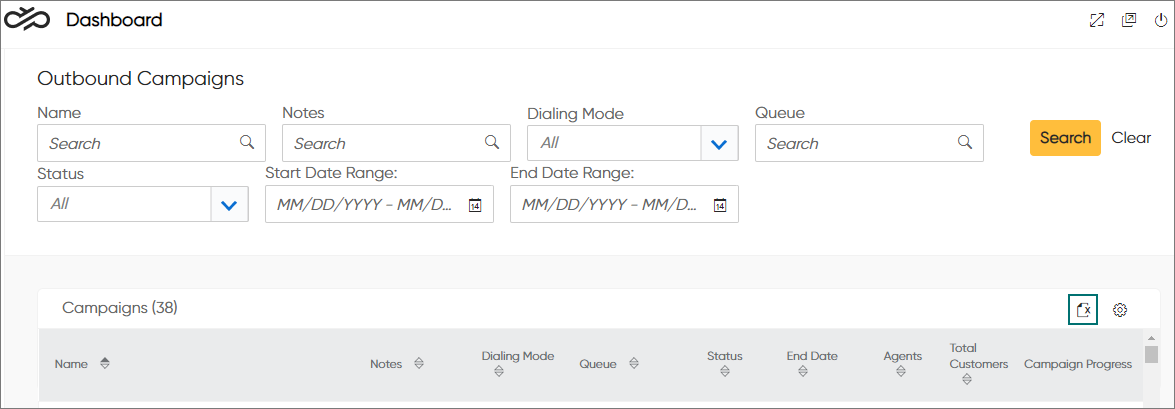Click the power logout icon

(1161, 20)
